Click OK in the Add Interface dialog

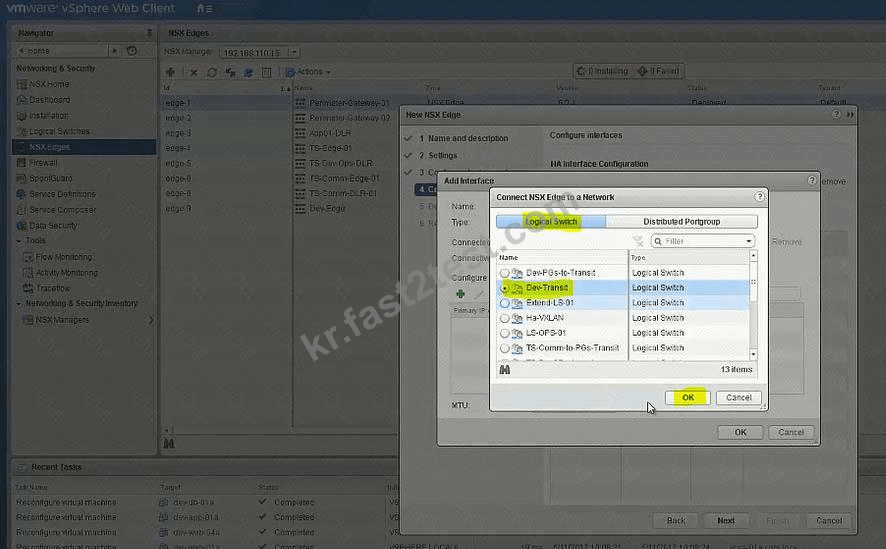click(x=740, y=432)
